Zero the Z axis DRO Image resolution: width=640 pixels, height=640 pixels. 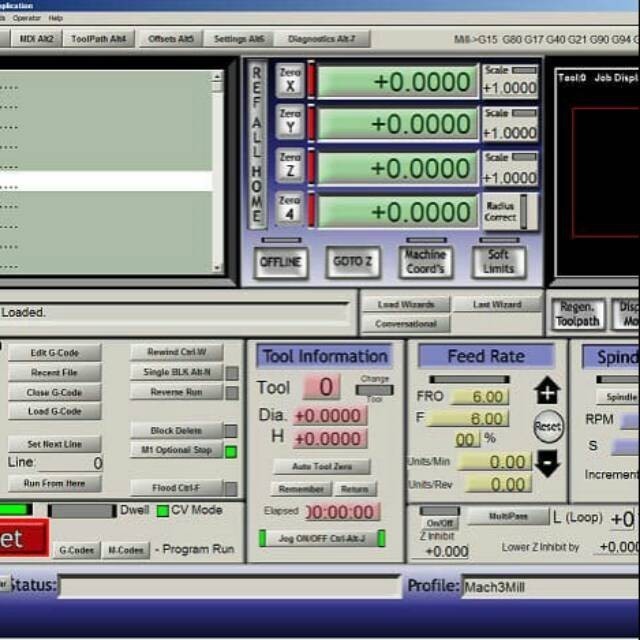pos(290,165)
